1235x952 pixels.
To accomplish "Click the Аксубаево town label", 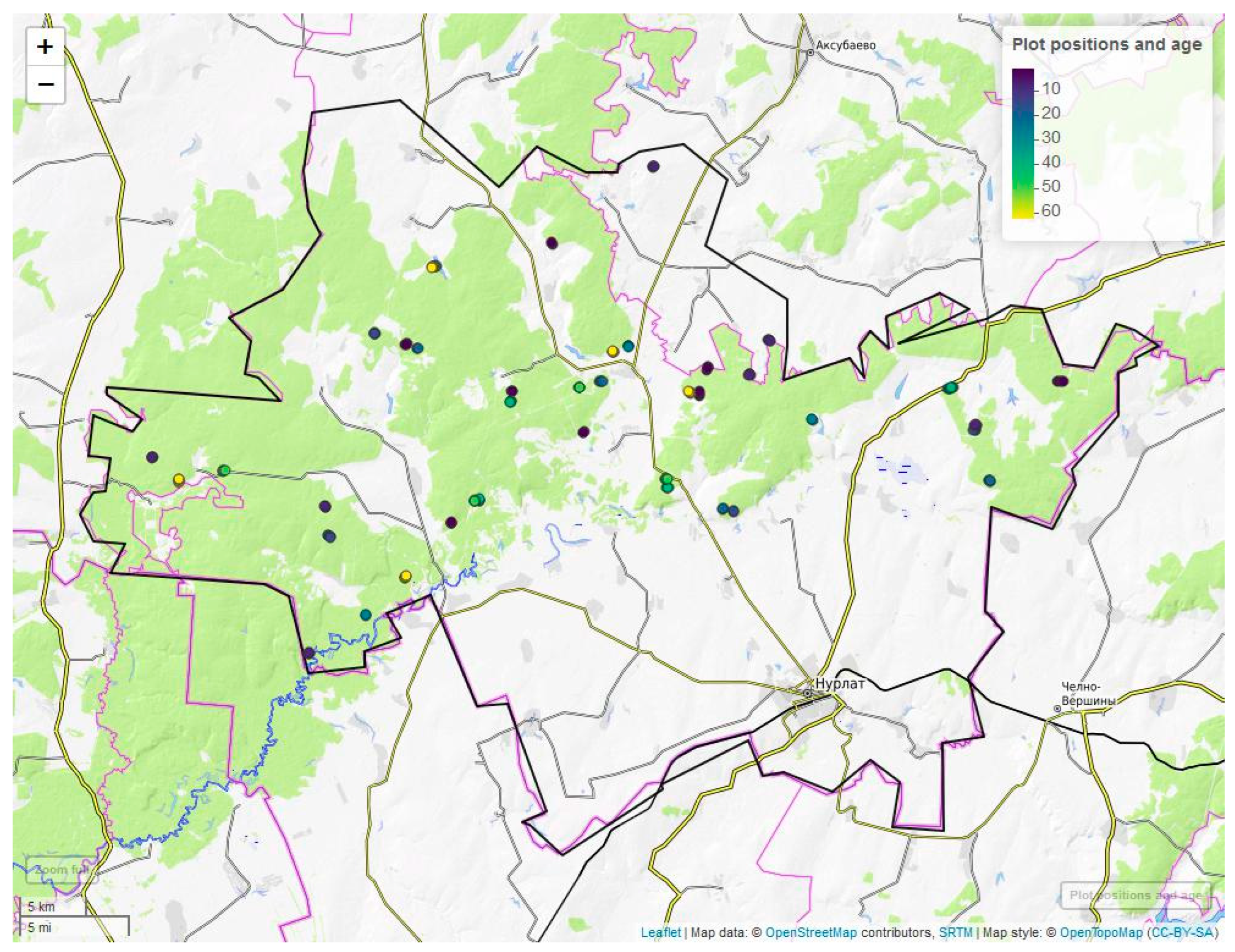I will click(x=846, y=45).
